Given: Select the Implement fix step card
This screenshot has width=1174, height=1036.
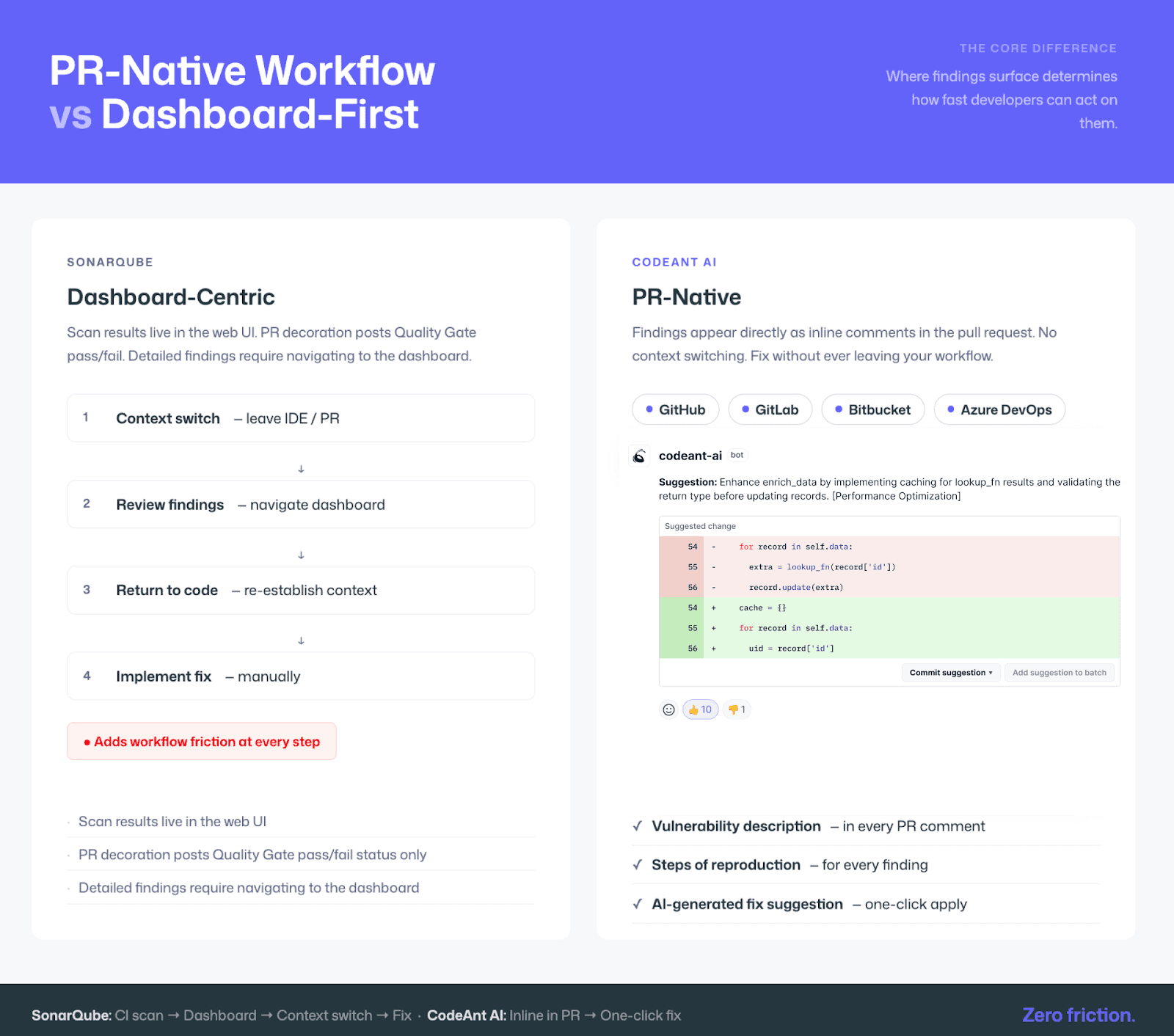Looking at the screenshot, I should tap(301, 676).
